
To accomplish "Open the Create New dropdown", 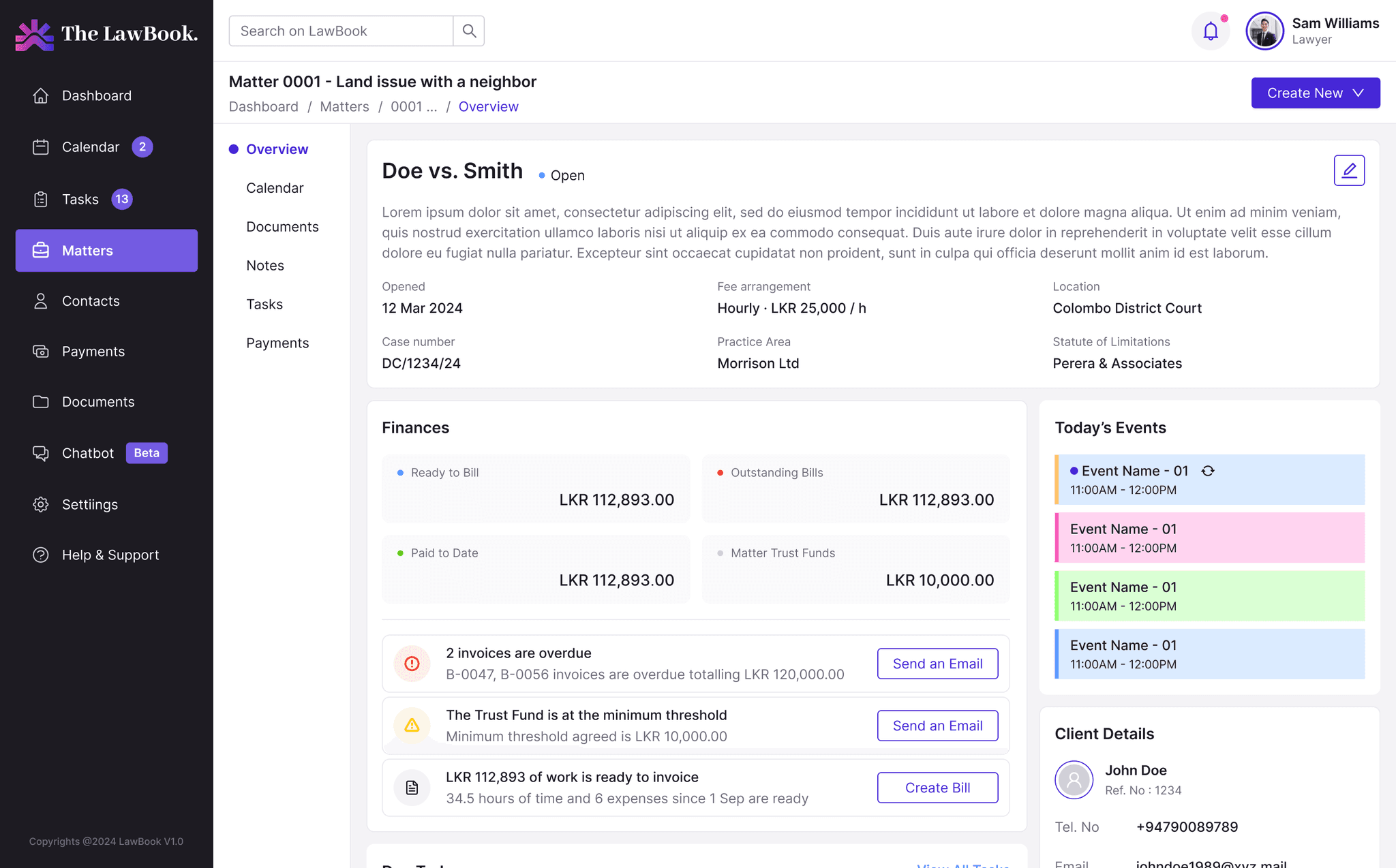I will pos(1316,93).
